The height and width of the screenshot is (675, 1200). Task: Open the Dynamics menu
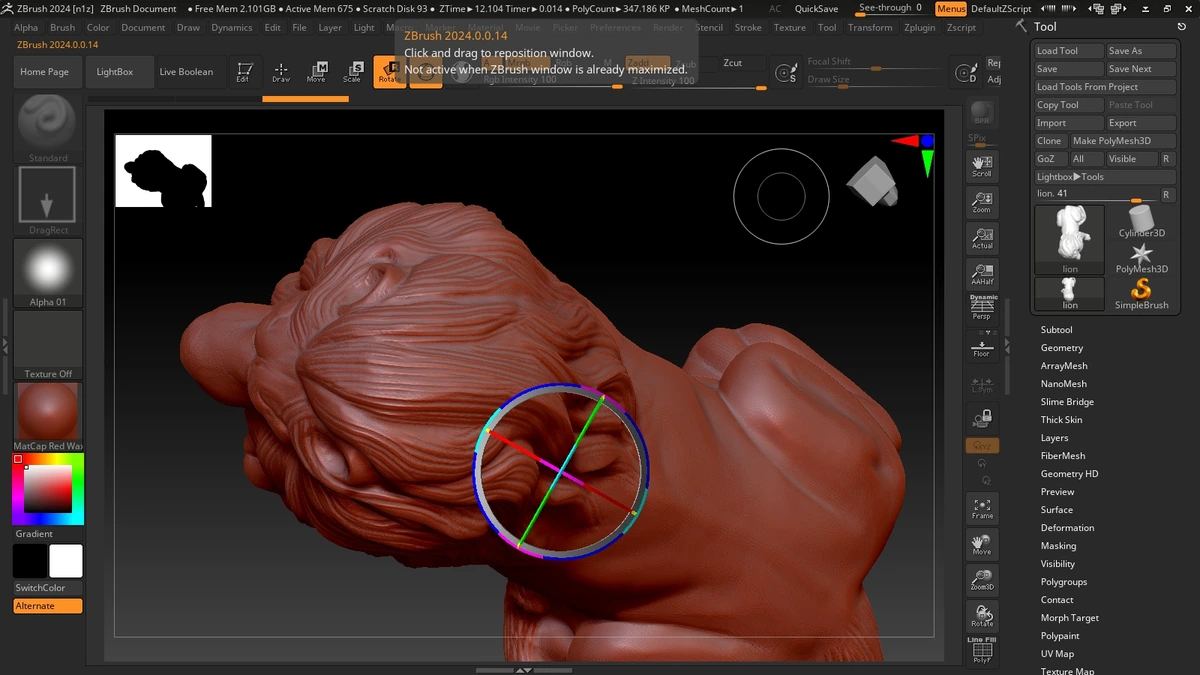tap(232, 28)
